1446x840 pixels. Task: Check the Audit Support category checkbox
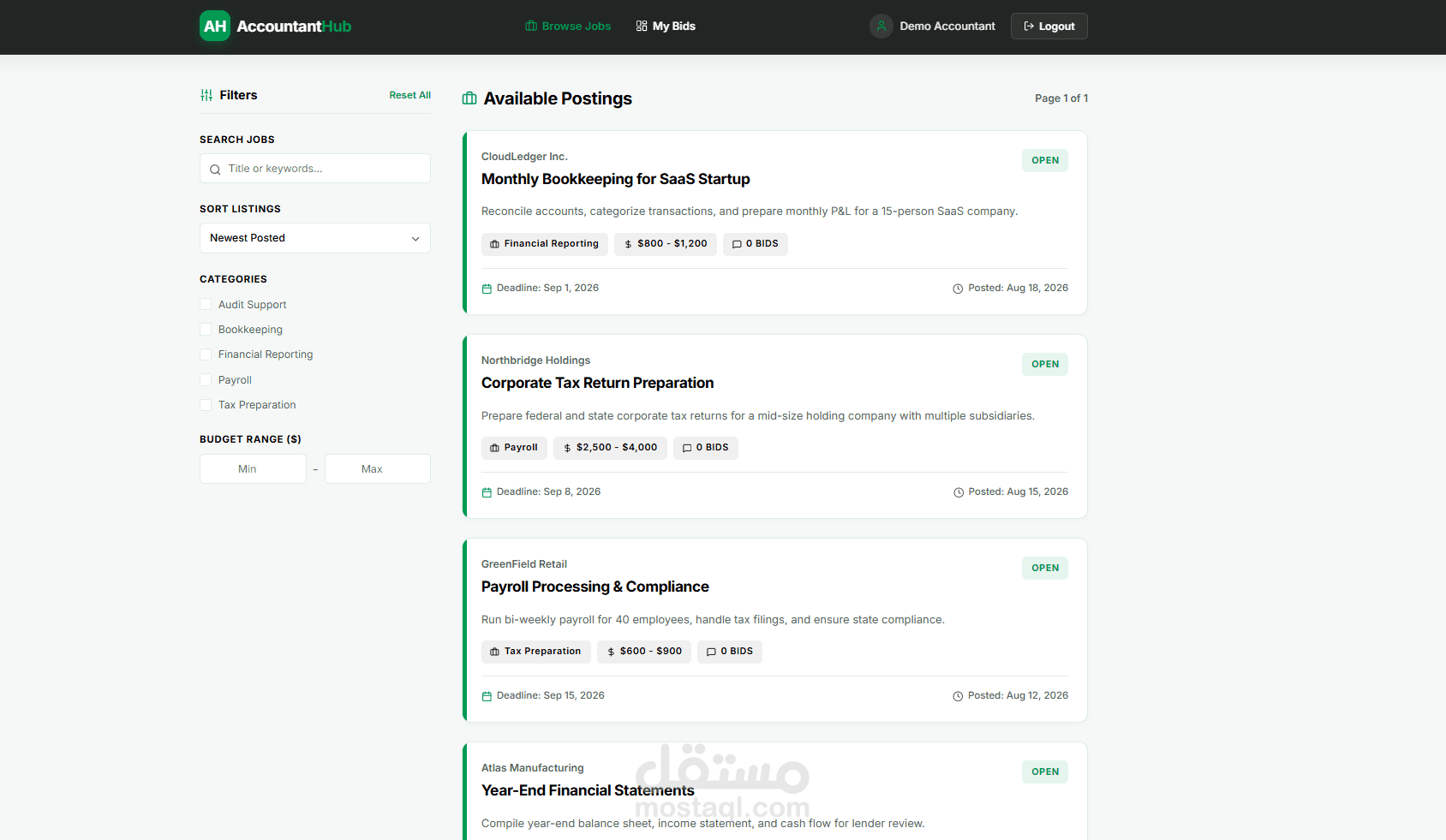pyautogui.click(x=206, y=304)
